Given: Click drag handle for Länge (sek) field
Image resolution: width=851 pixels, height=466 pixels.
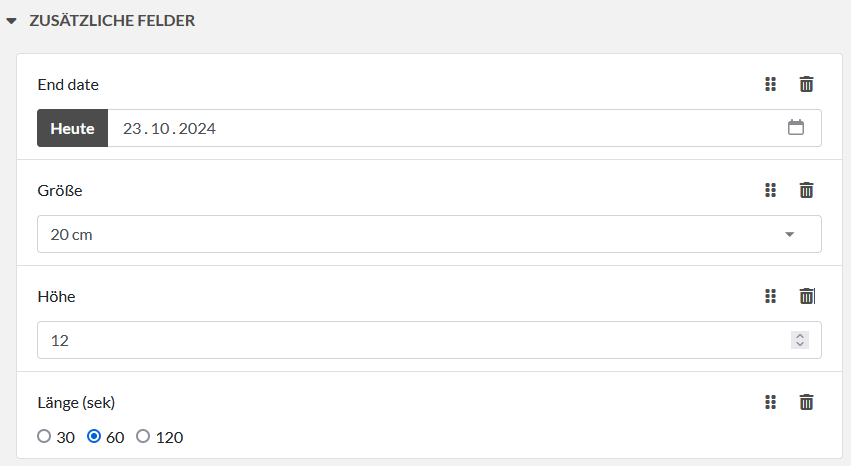Looking at the screenshot, I should (770, 402).
